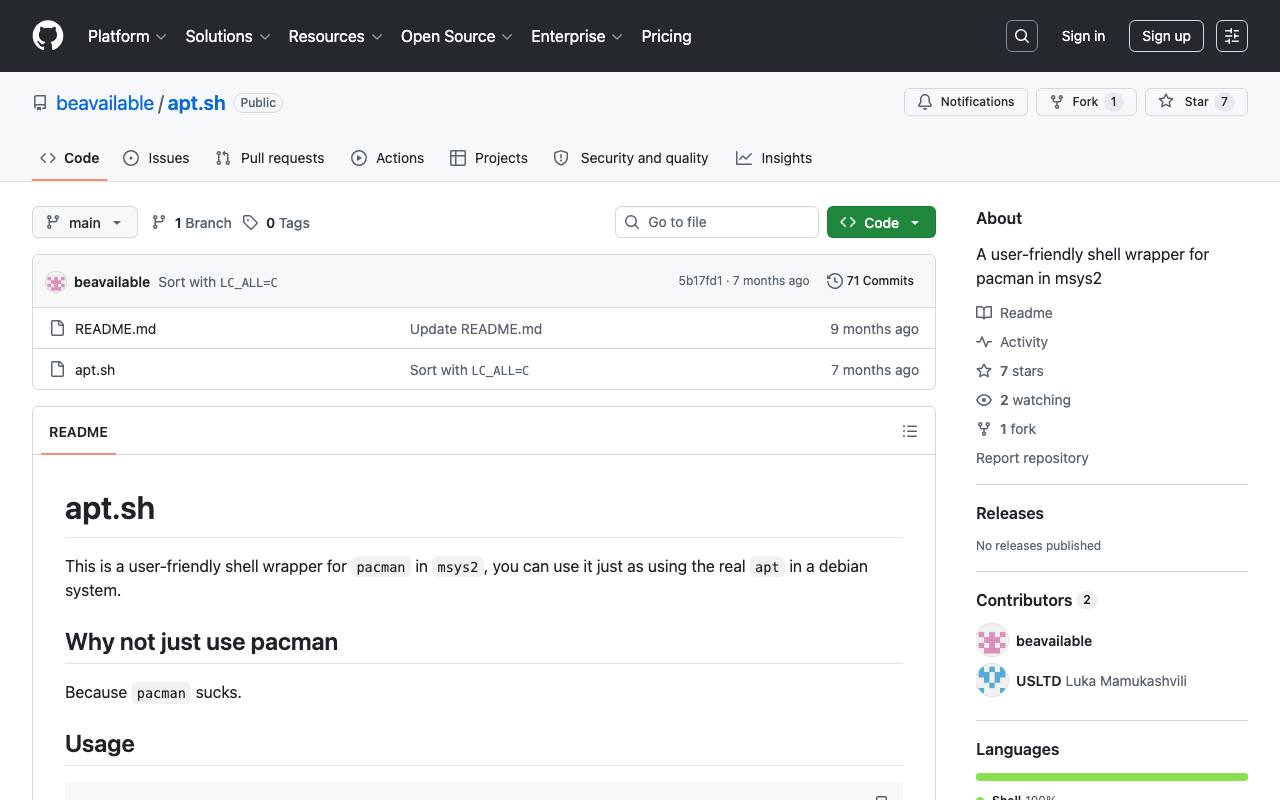
Task: Click the Sign in link
Action: point(1083,36)
